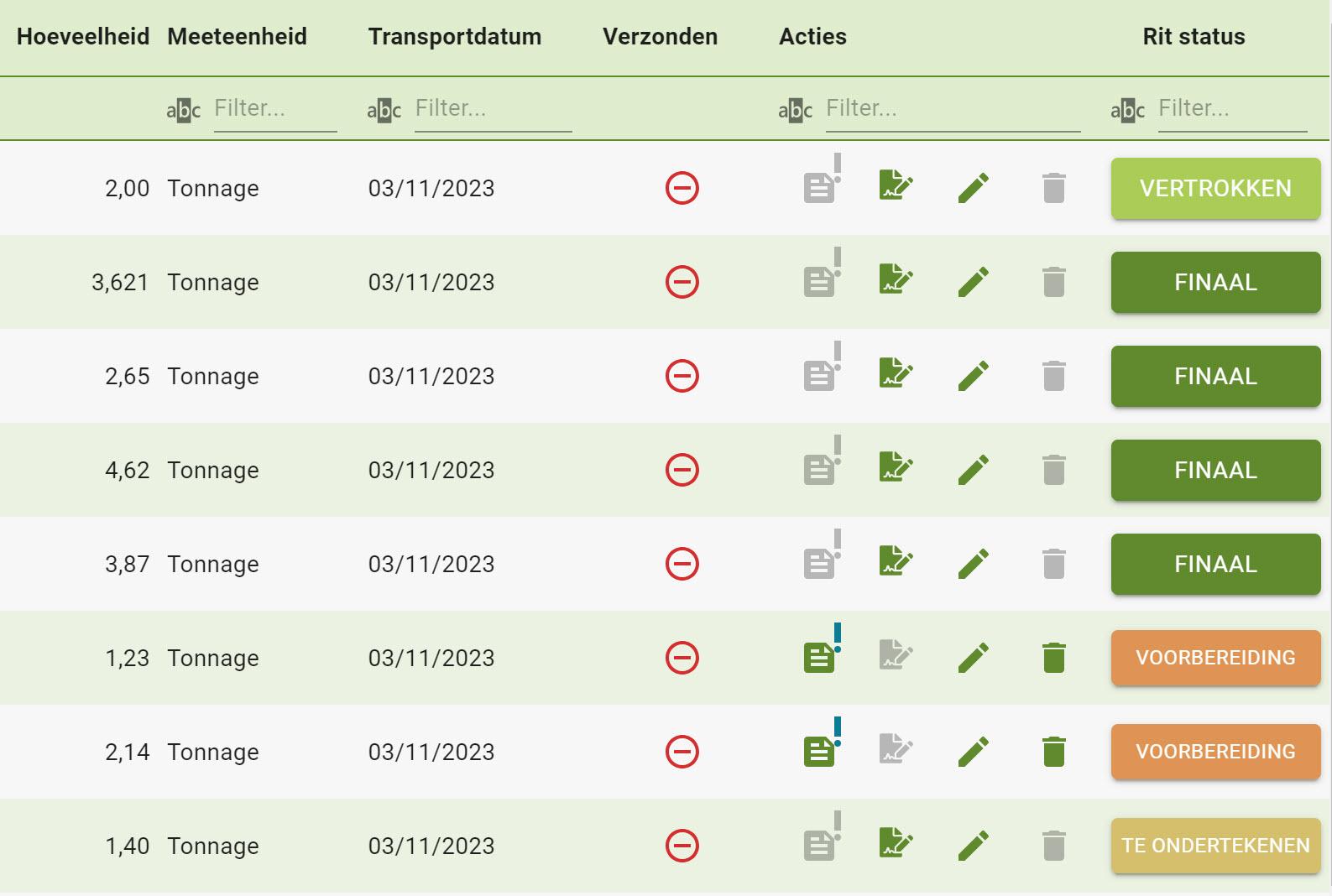Click the VERTROKKEN status button
The image size is (1332, 896).
click(1215, 189)
